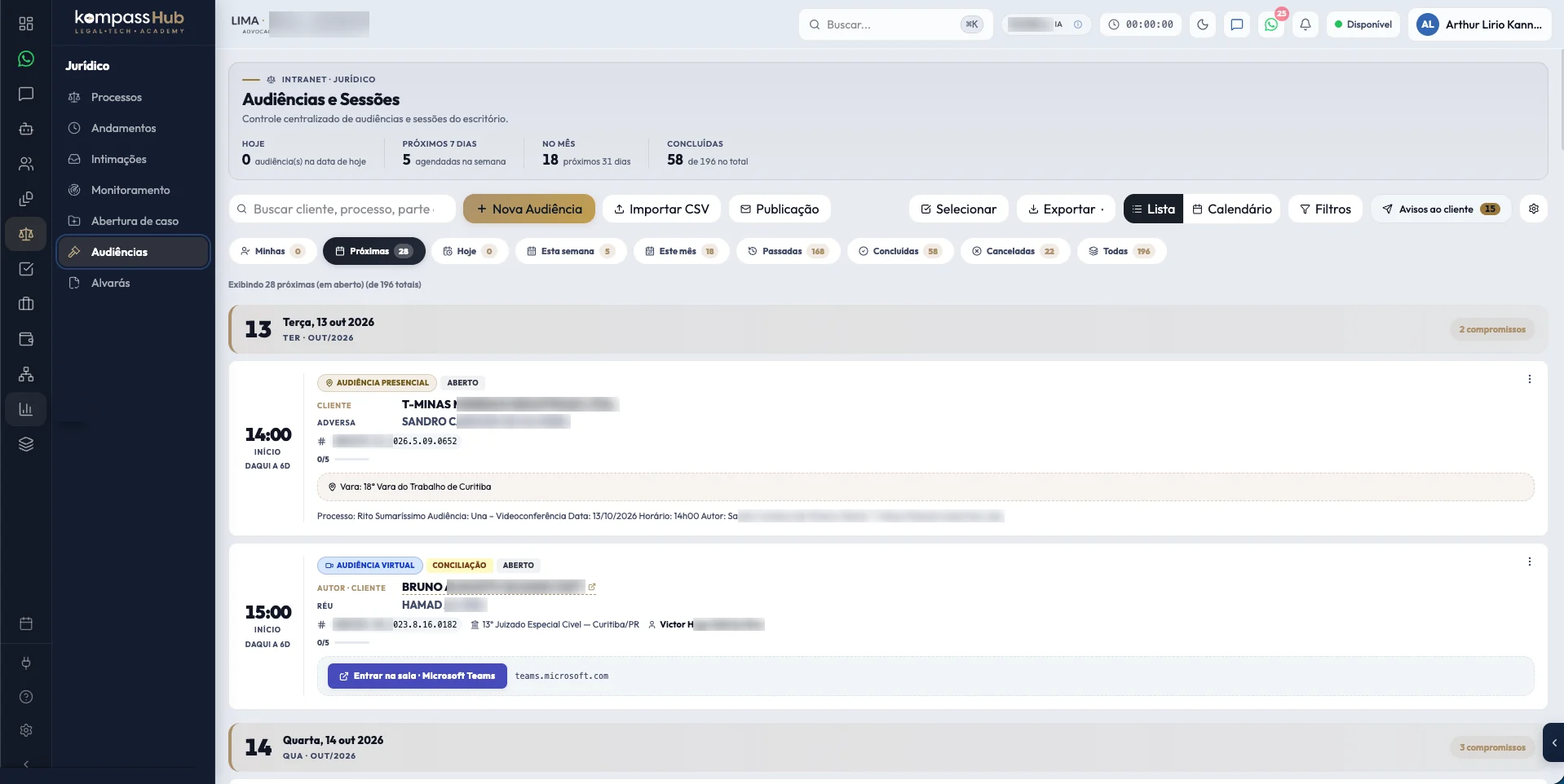Open the chat message icon in header
The image size is (1564, 784).
1237,24
